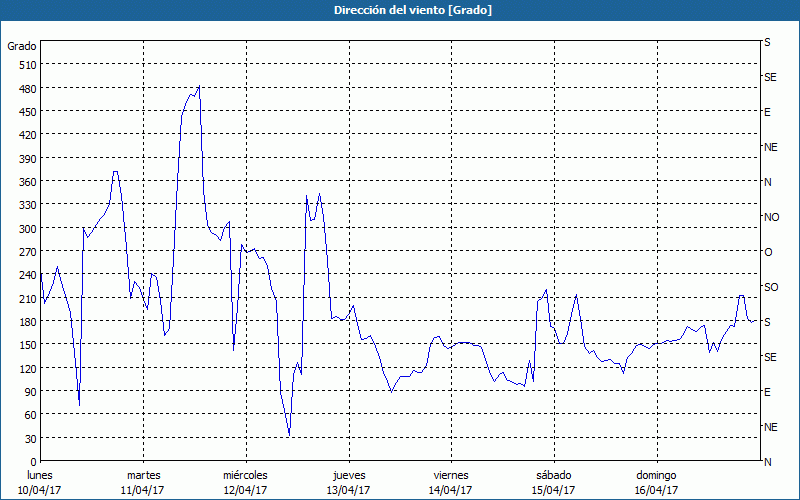Screen dimensions: 800x500
Task: Select the 16/04/17 date label
Action: (656, 490)
